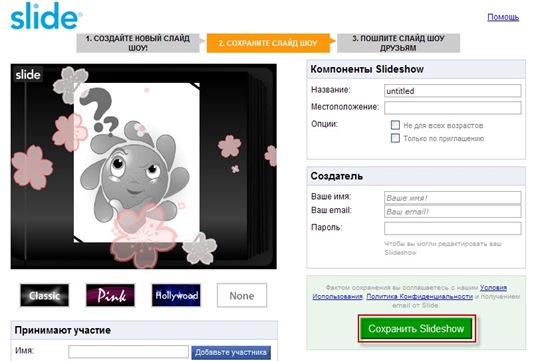This screenshot has height=361, width=538.
Task: Pick the Hollywood theme thumbnail
Action: click(x=176, y=295)
